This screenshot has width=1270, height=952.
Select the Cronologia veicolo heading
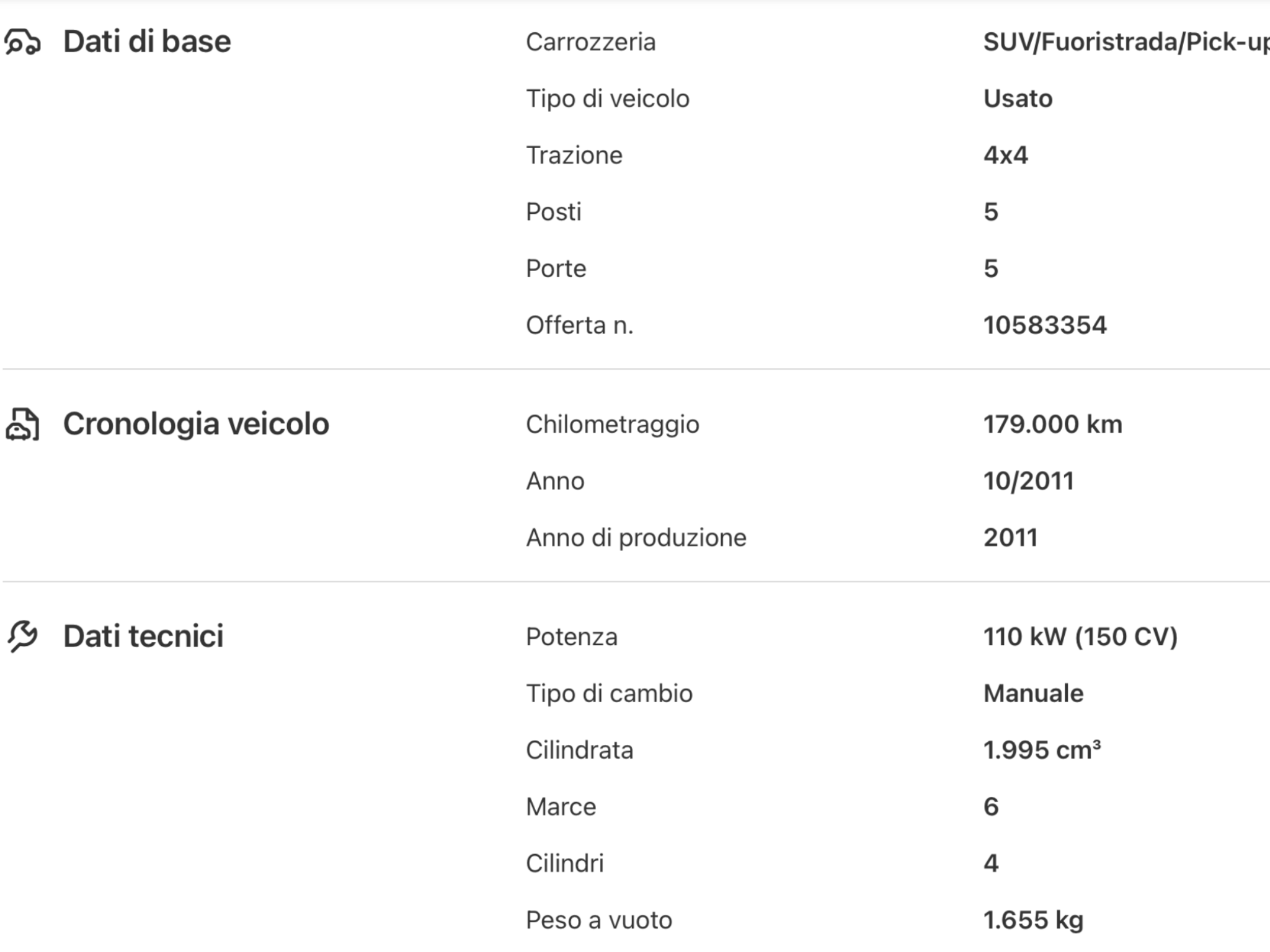click(x=196, y=425)
